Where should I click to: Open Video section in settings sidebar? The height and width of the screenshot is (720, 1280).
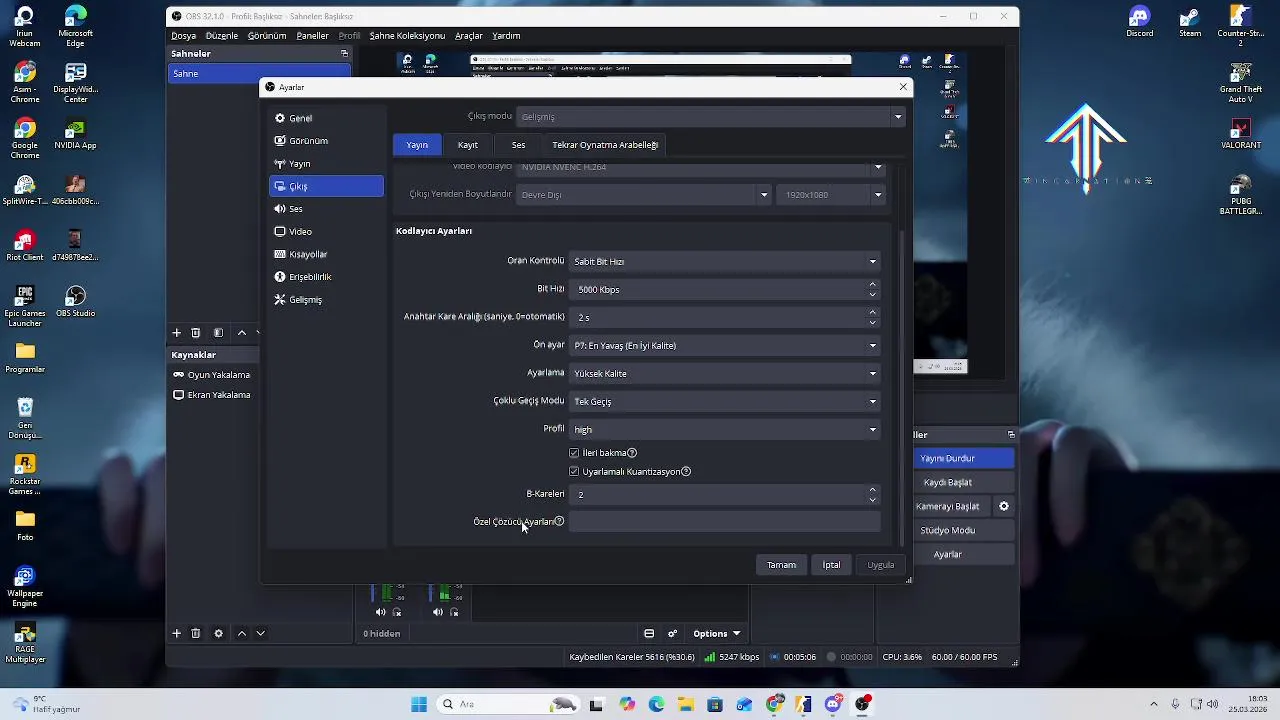tap(326, 232)
